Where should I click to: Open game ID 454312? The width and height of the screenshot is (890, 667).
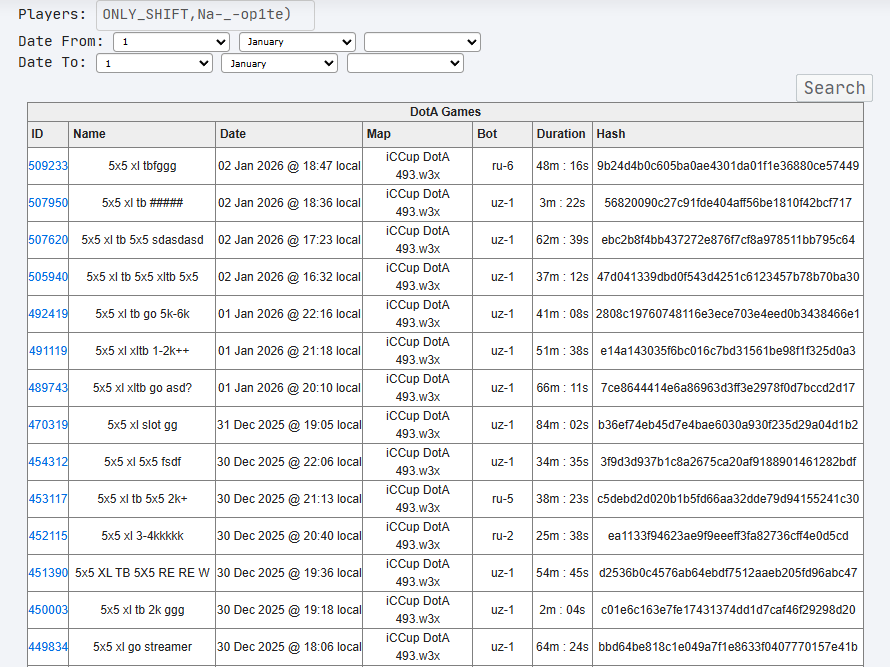(x=48, y=462)
